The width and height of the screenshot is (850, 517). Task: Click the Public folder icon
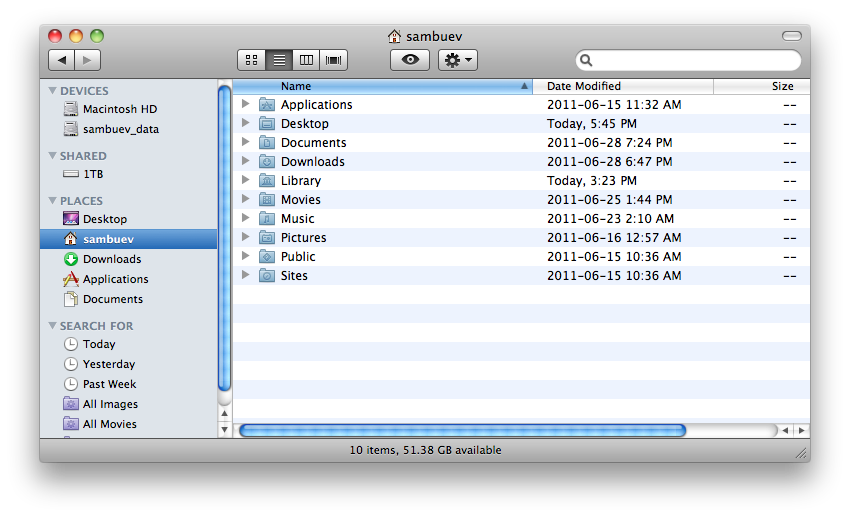267,256
